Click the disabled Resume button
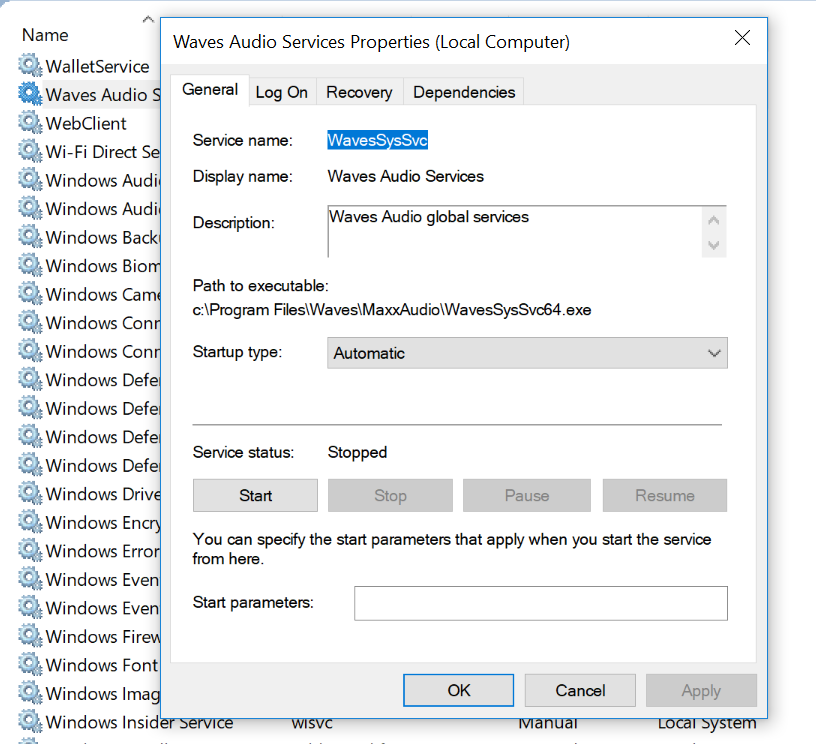Viewport: 816px width, 744px height. coord(665,495)
